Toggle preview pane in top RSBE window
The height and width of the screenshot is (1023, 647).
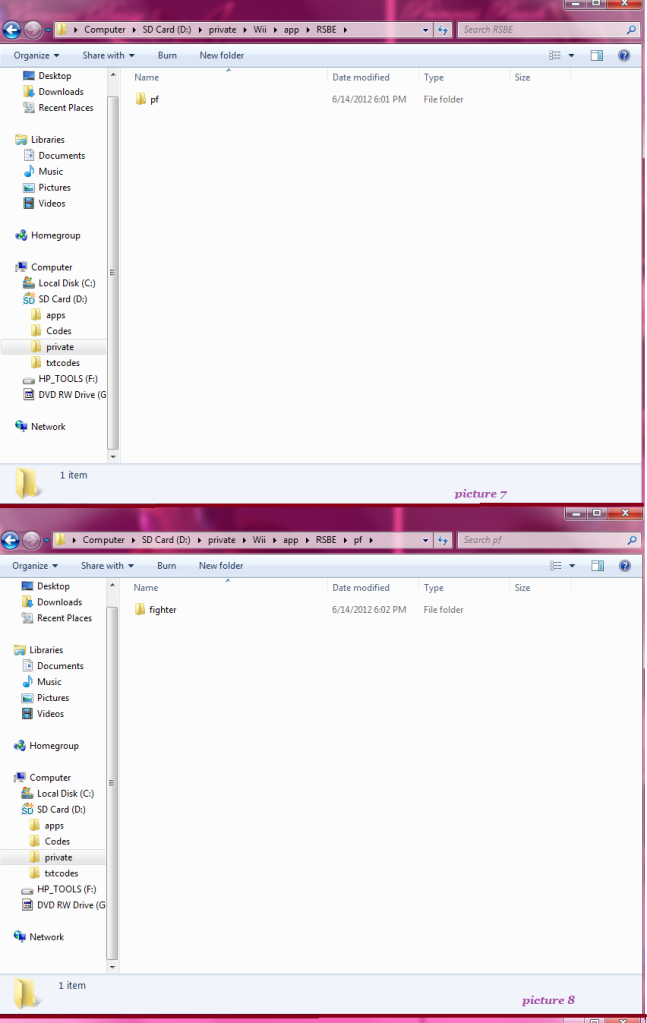597,55
